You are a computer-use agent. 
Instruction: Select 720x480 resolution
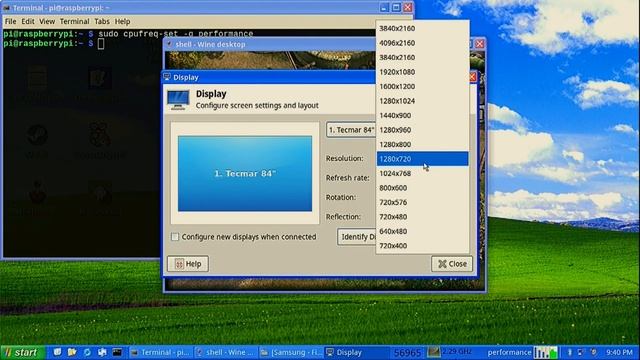coord(422,217)
